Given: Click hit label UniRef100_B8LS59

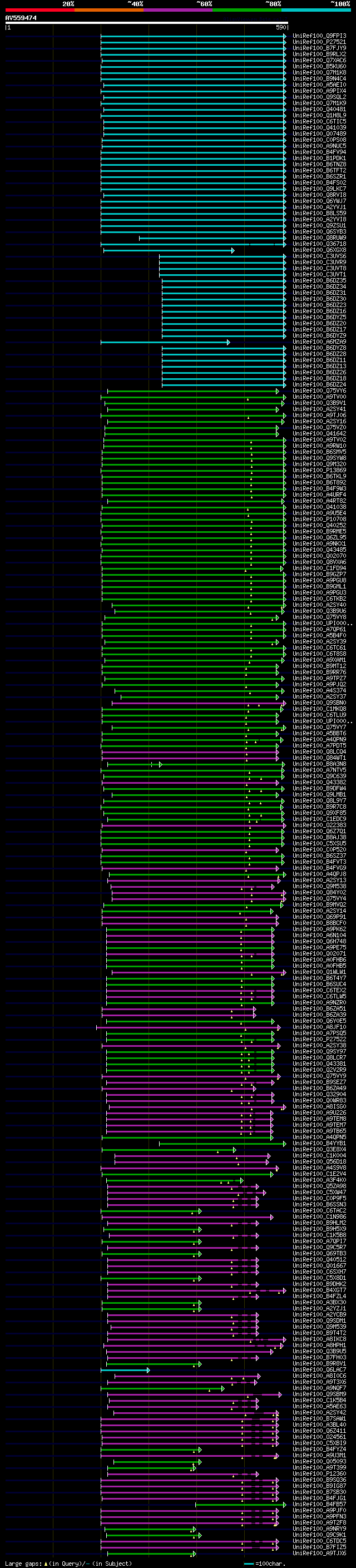Looking at the screenshot, I should coord(319,214).
